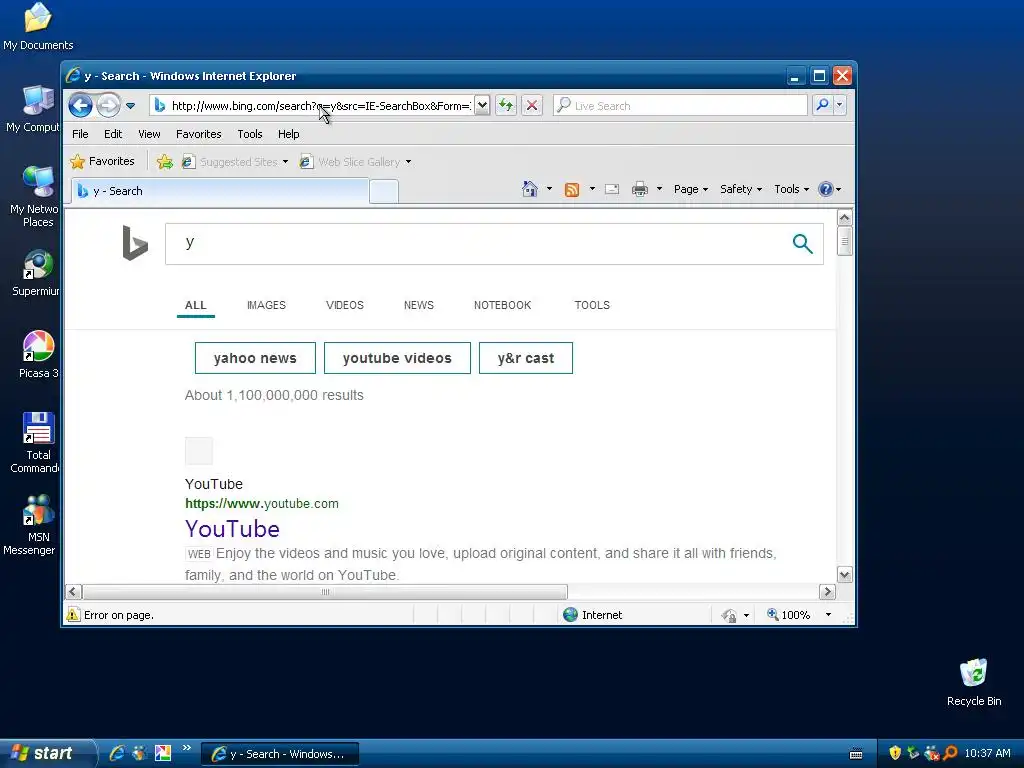Click the Bing search text field
This screenshot has width=1024, height=768.
pos(475,244)
